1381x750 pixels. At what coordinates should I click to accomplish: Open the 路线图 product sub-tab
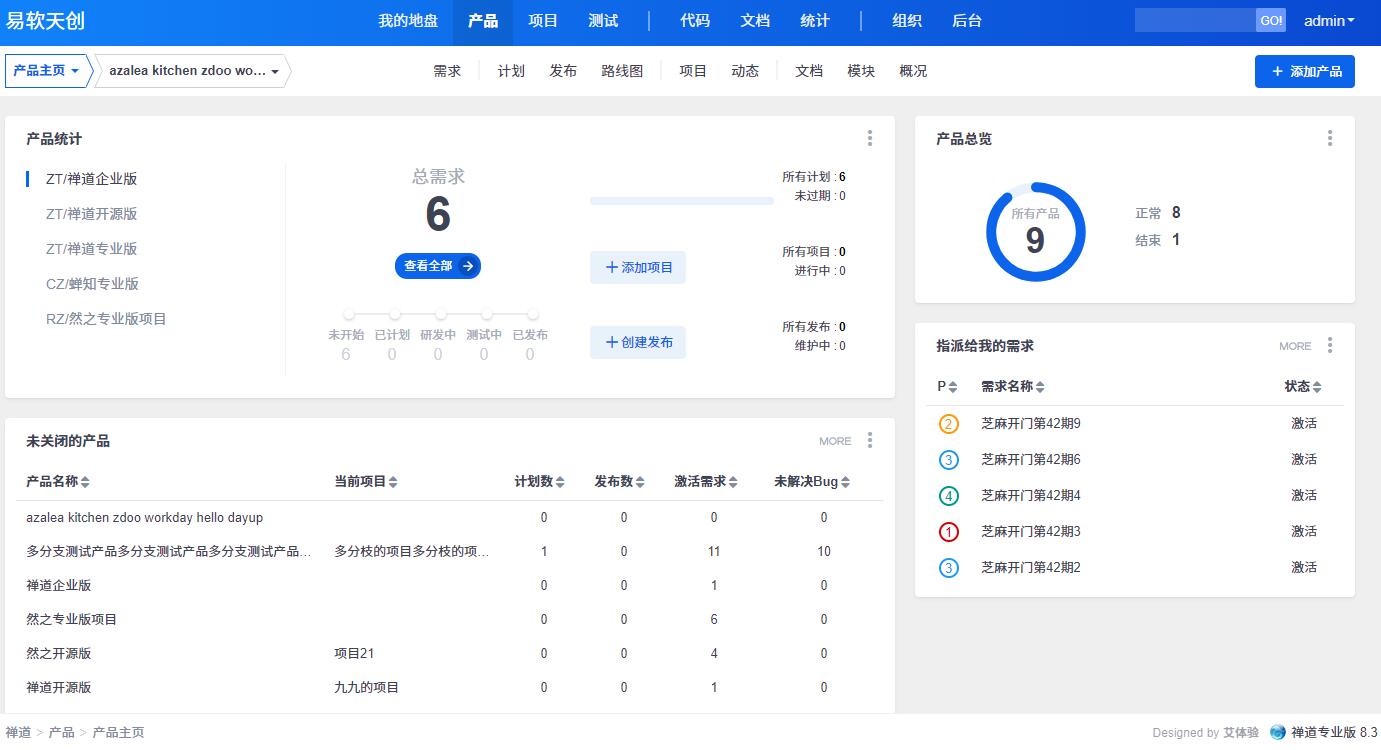[x=622, y=71]
